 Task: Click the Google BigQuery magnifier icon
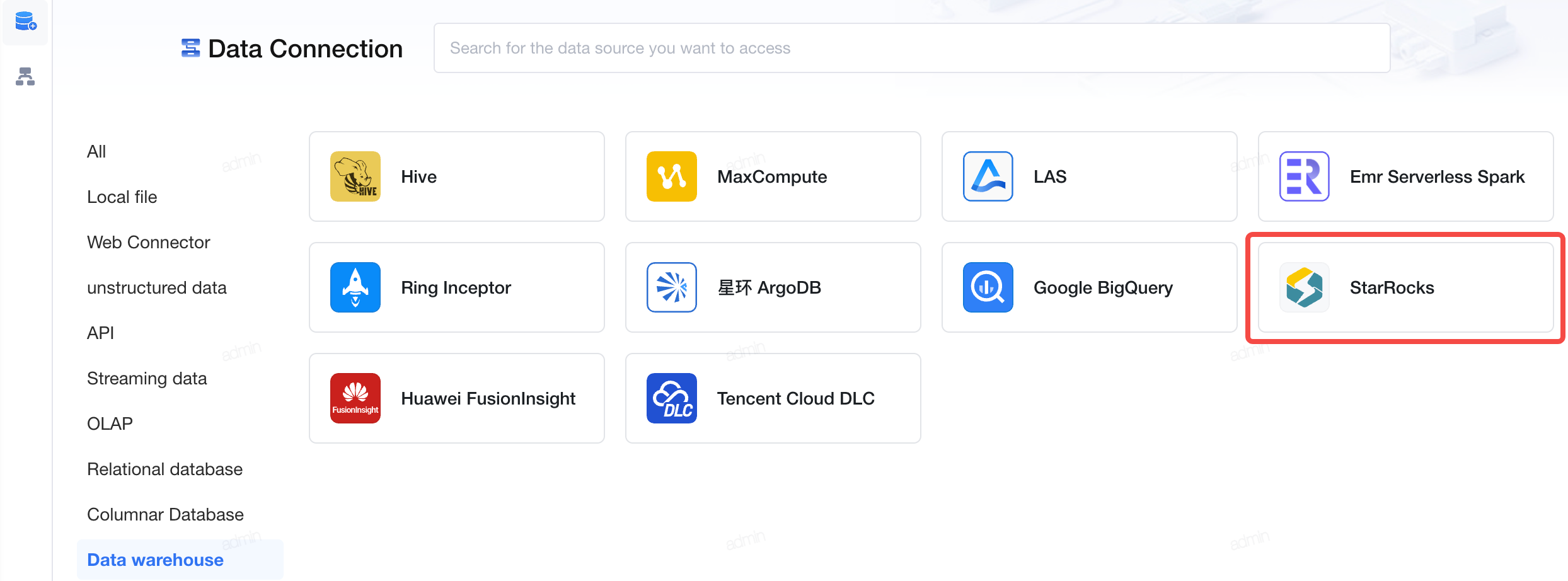pyautogui.click(x=988, y=287)
